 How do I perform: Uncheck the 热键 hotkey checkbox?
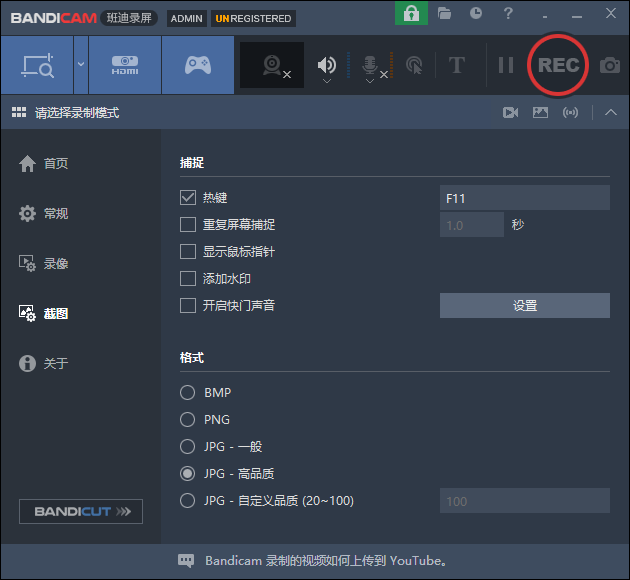tap(188, 198)
